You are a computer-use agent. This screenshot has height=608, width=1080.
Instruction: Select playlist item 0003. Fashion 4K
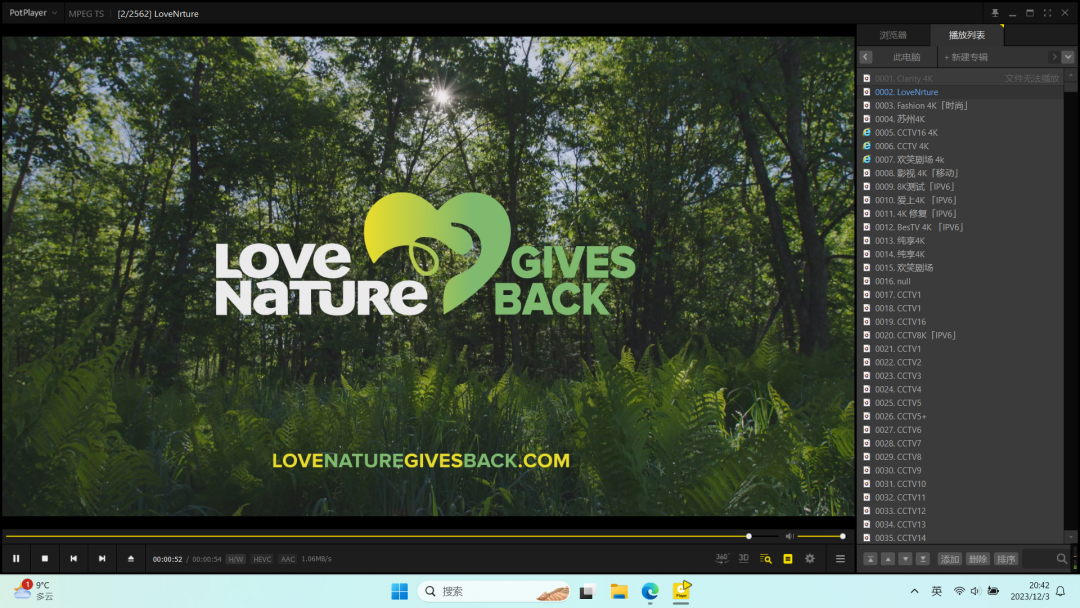[962, 105]
